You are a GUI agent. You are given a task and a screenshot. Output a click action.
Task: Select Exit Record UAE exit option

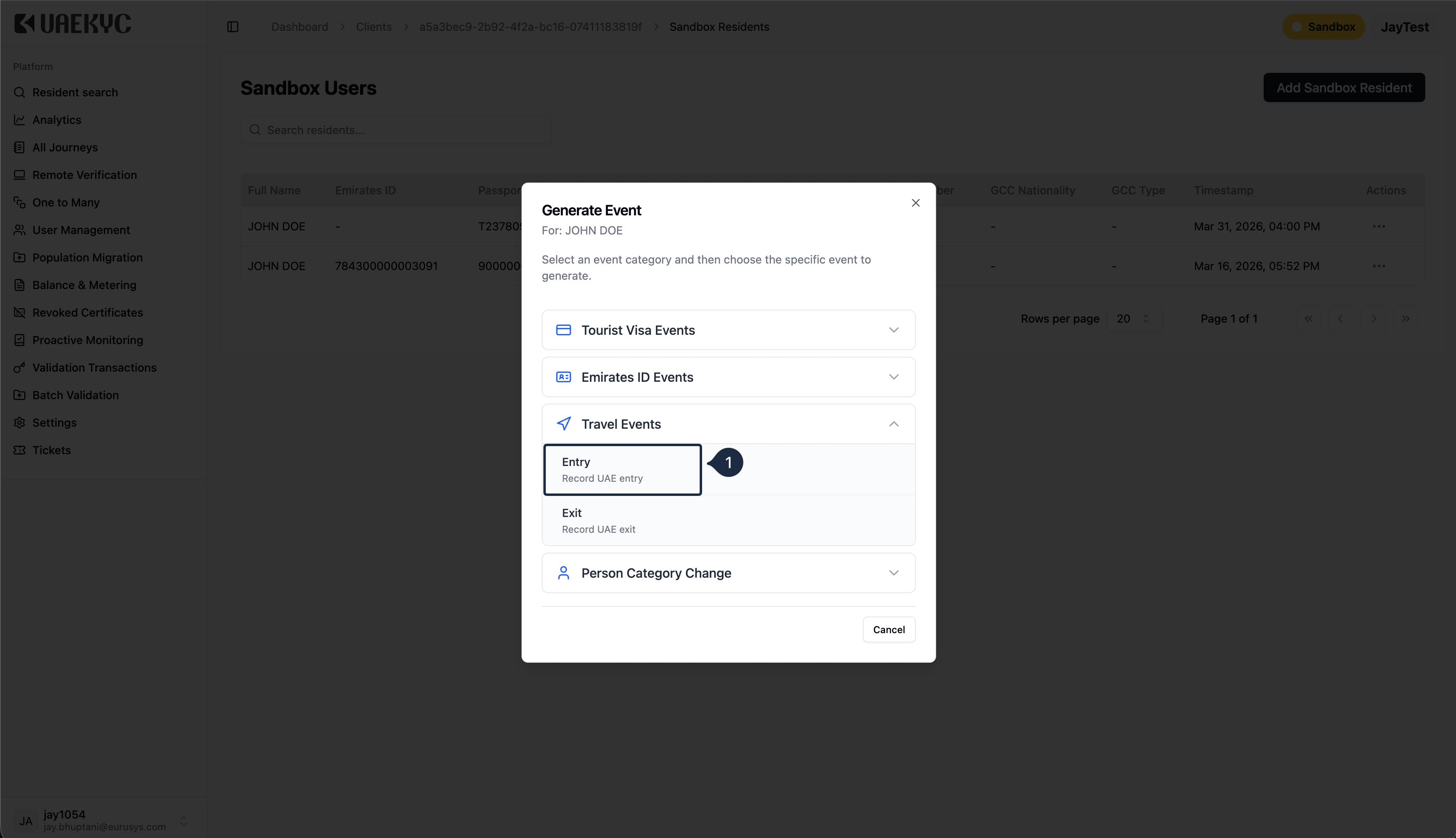[728, 520]
